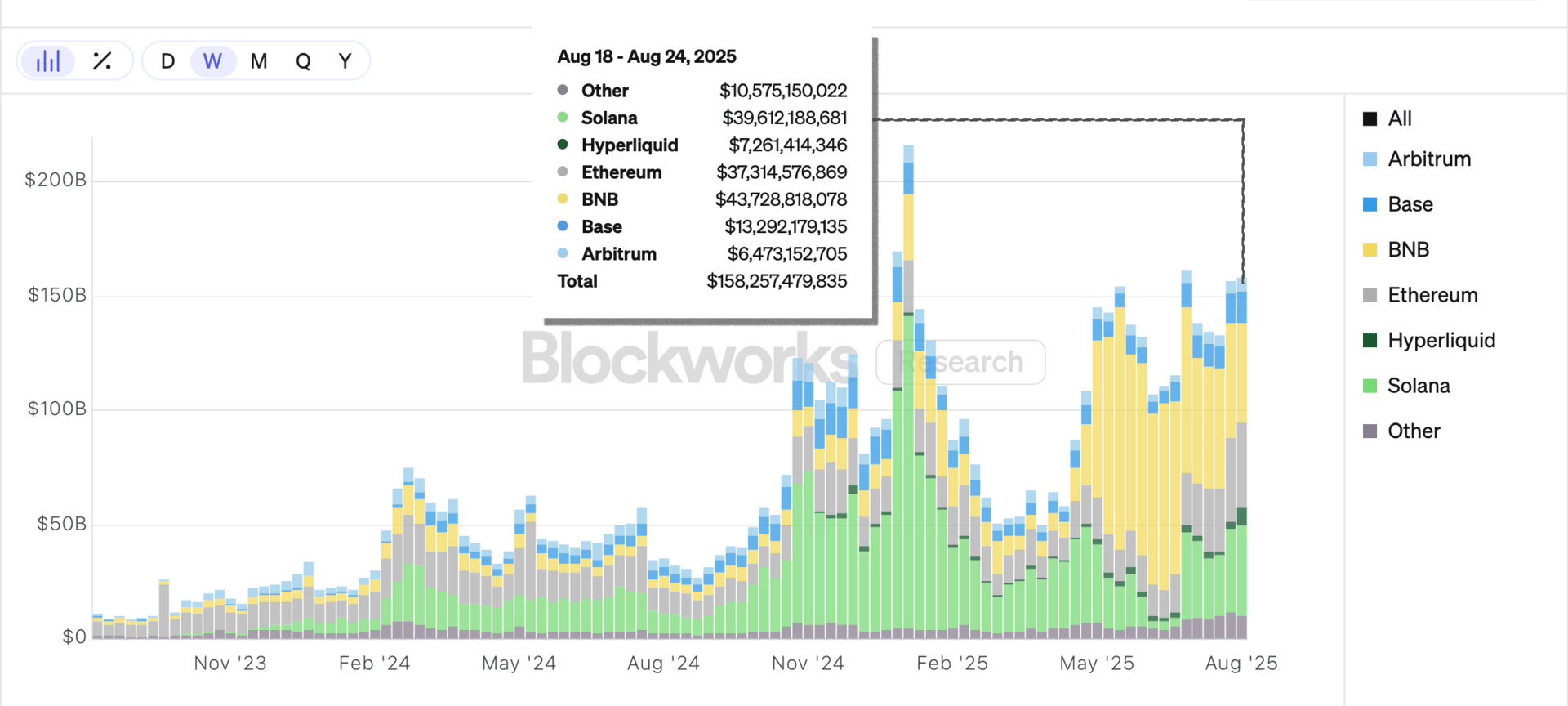Hide the Arbitrum series via its label
This screenshot has height=706, width=1568.
tap(1429, 159)
